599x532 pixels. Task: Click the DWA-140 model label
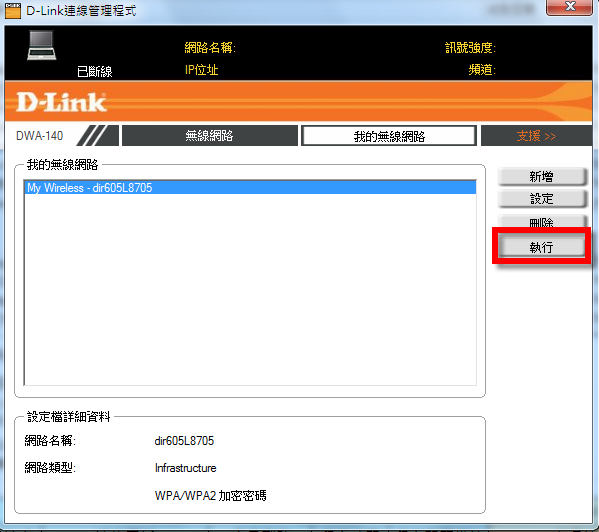point(39,136)
